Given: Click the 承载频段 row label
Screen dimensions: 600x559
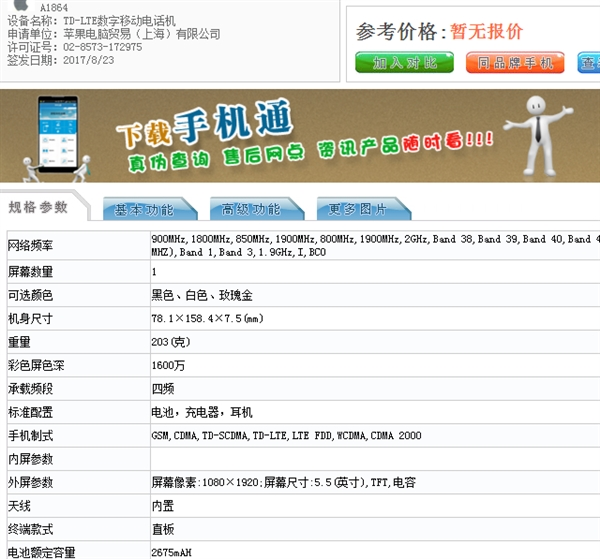Looking at the screenshot, I should (x=30, y=389).
